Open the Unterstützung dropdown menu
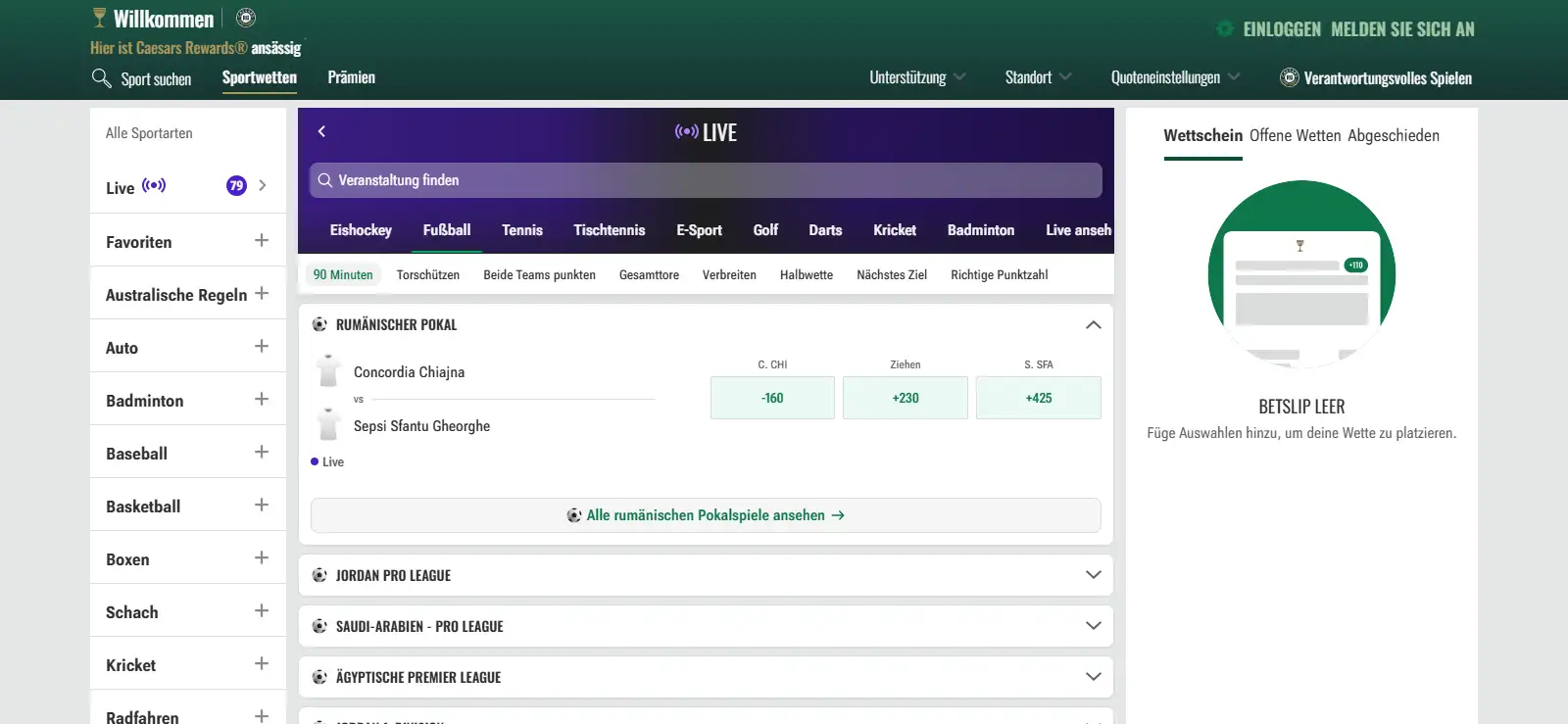1568x724 pixels. coord(917,77)
